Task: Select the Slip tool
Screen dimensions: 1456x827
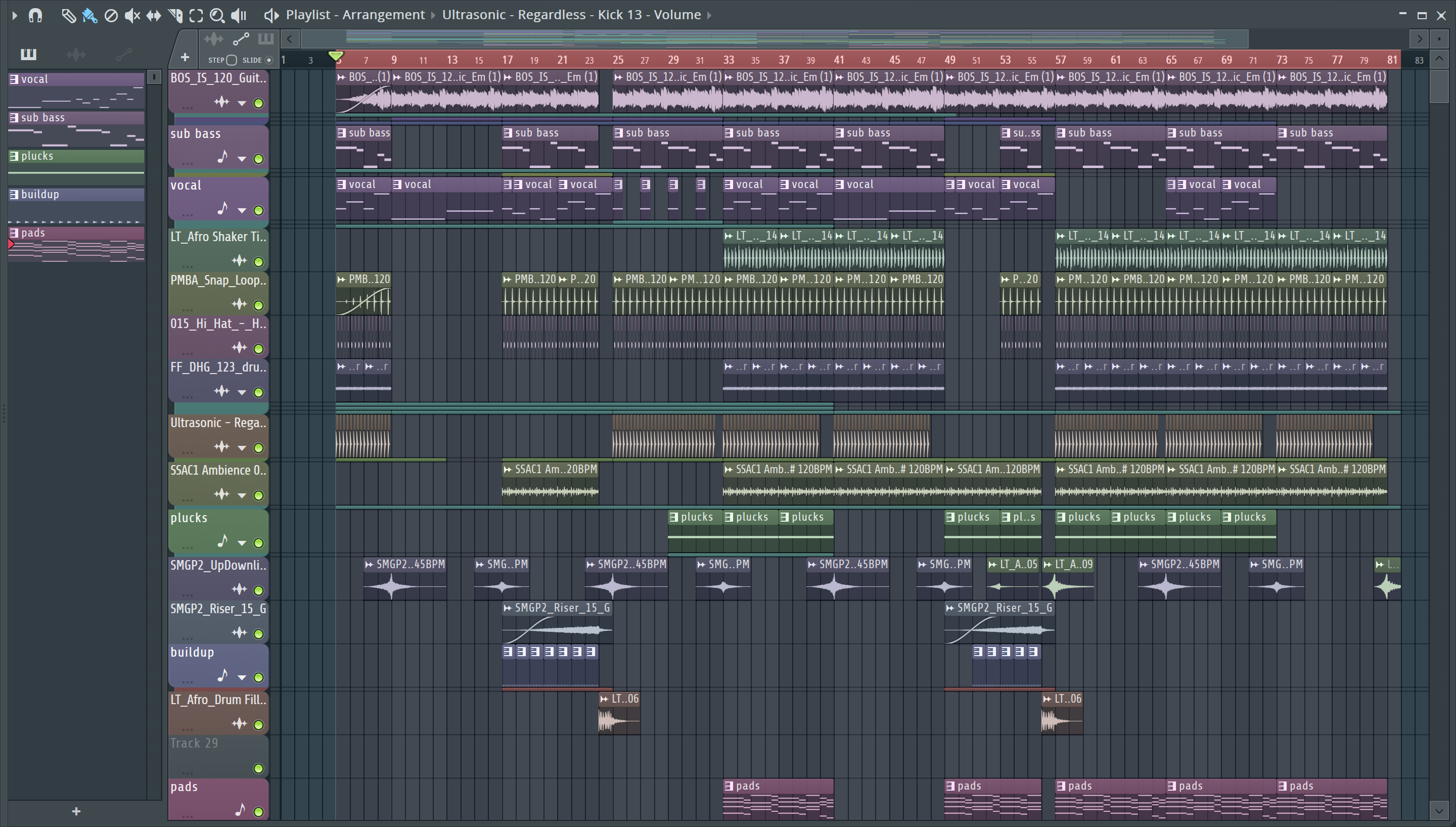Action: pos(153,15)
